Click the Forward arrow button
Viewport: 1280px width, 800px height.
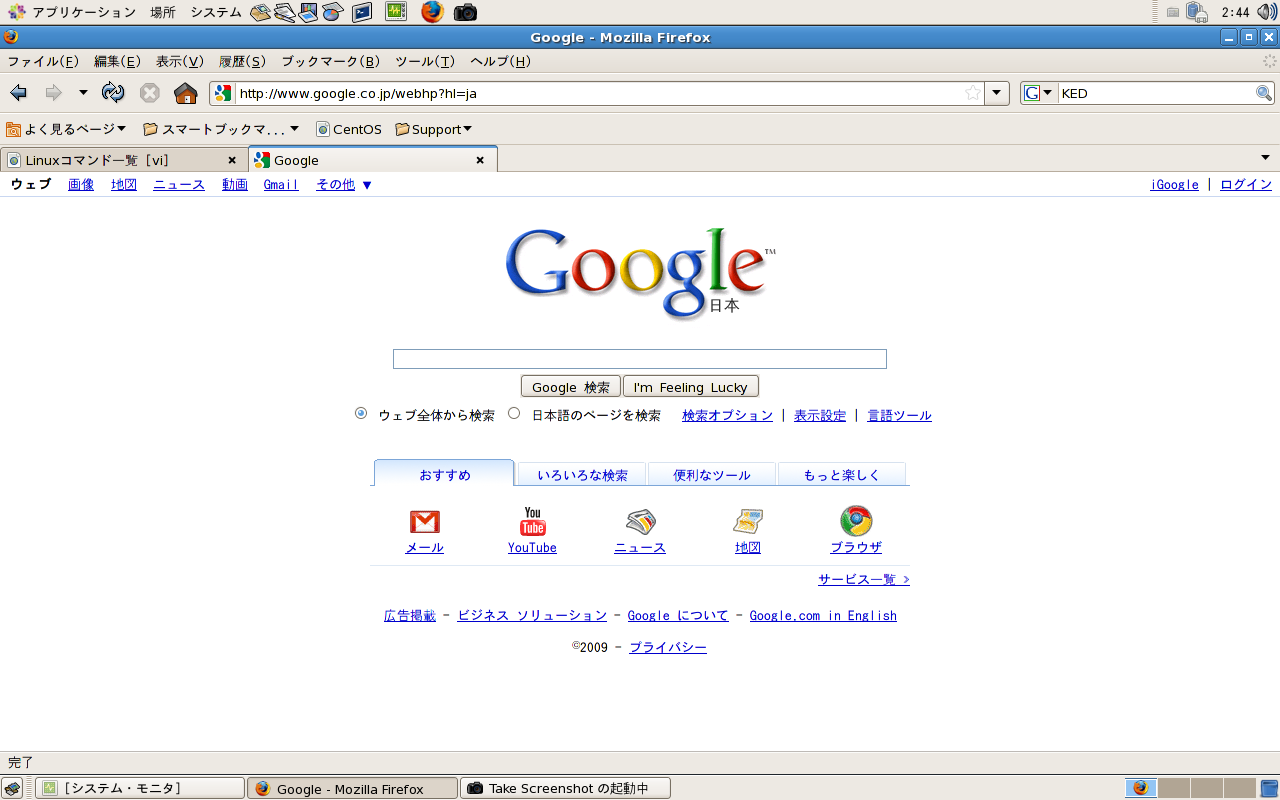[53, 93]
